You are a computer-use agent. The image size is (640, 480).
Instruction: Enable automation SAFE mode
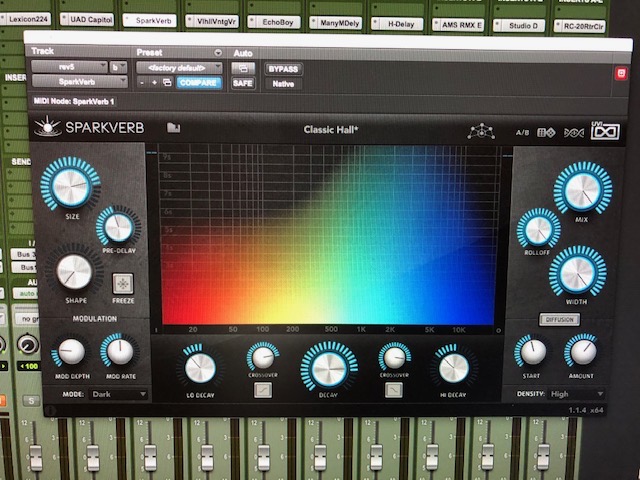point(243,83)
